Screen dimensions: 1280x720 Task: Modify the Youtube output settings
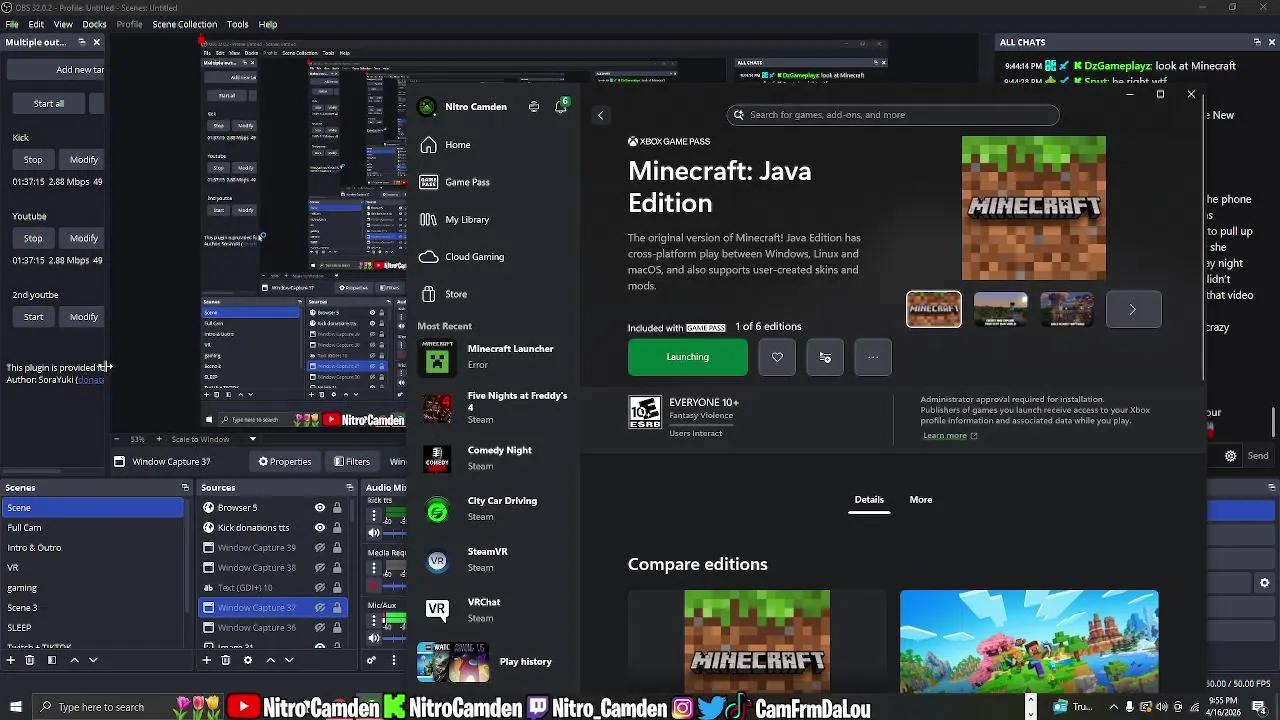tap(84, 238)
